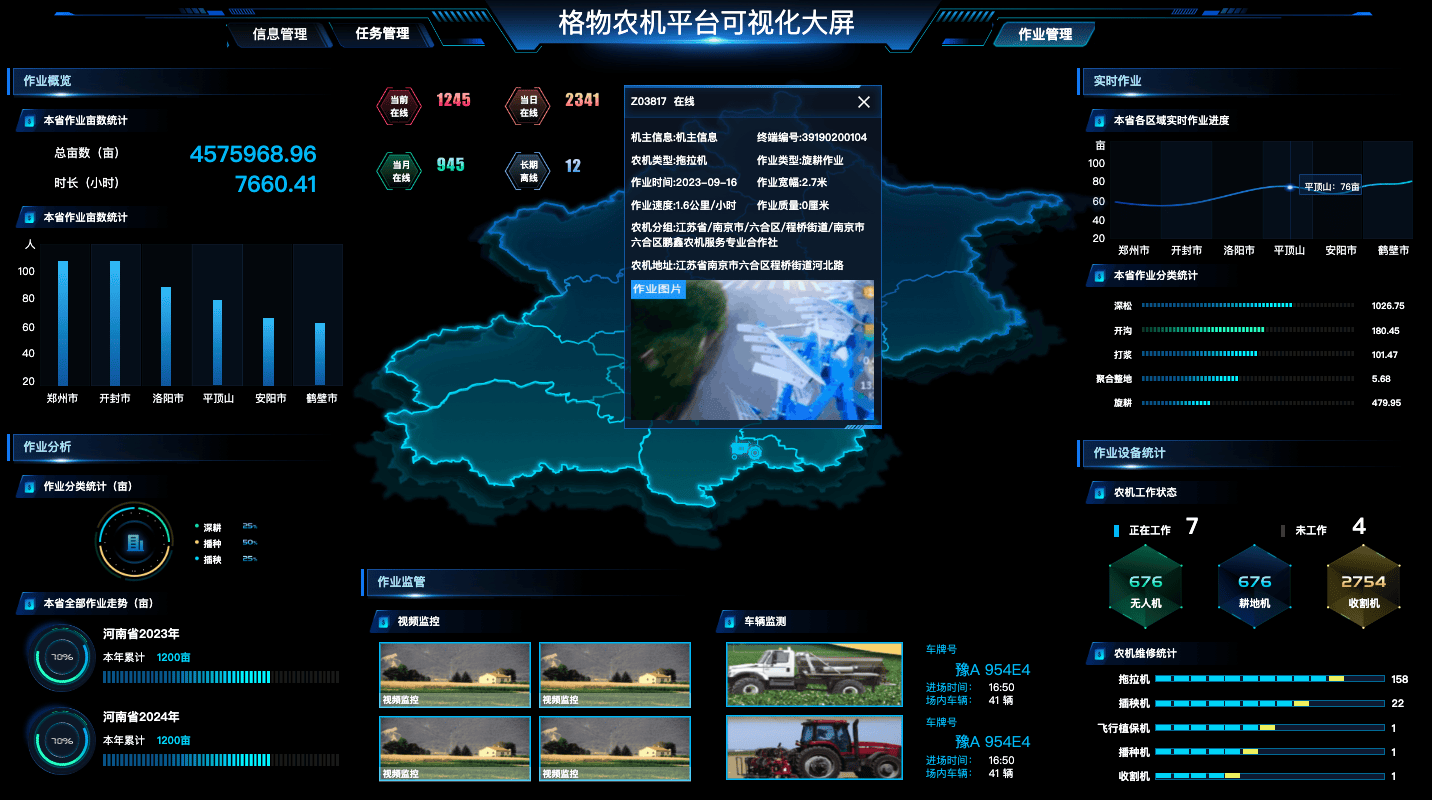Image resolution: width=1432 pixels, height=800 pixels.
Task: Click the 河南省2024年 70% gauge
Action: [x=62, y=741]
